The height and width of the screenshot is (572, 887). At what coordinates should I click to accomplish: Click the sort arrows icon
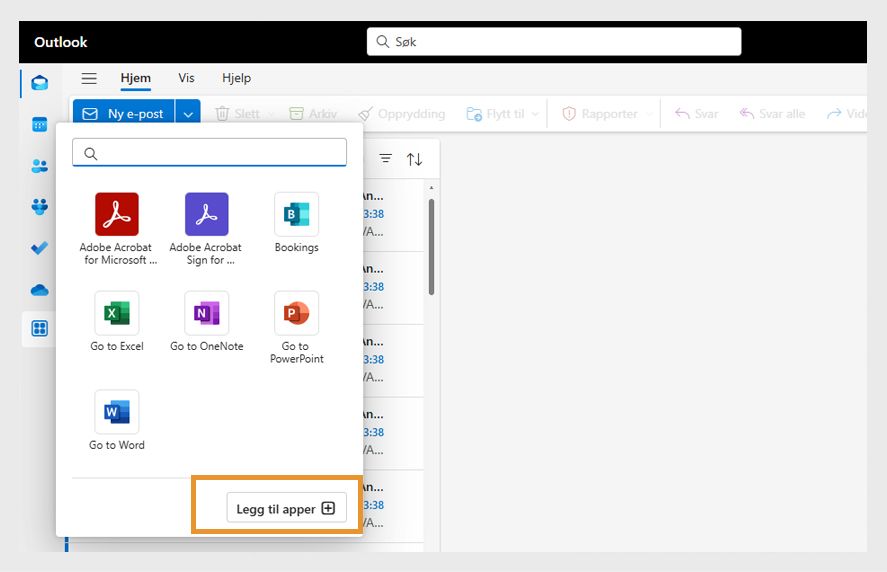pyautogui.click(x=414, y=159)
